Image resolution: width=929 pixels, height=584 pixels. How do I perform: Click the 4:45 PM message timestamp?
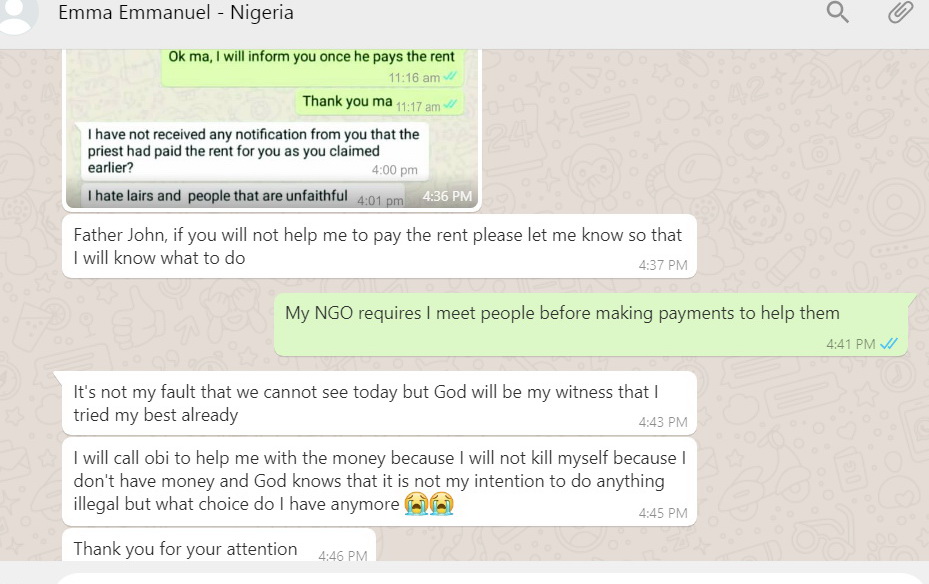click(x=663, y=513)
